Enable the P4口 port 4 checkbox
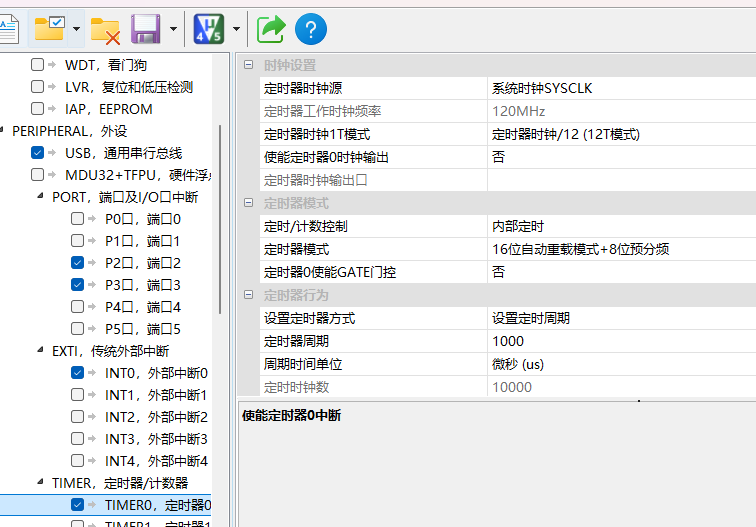This screenshot has height=527, width=756. pos(77,307)
